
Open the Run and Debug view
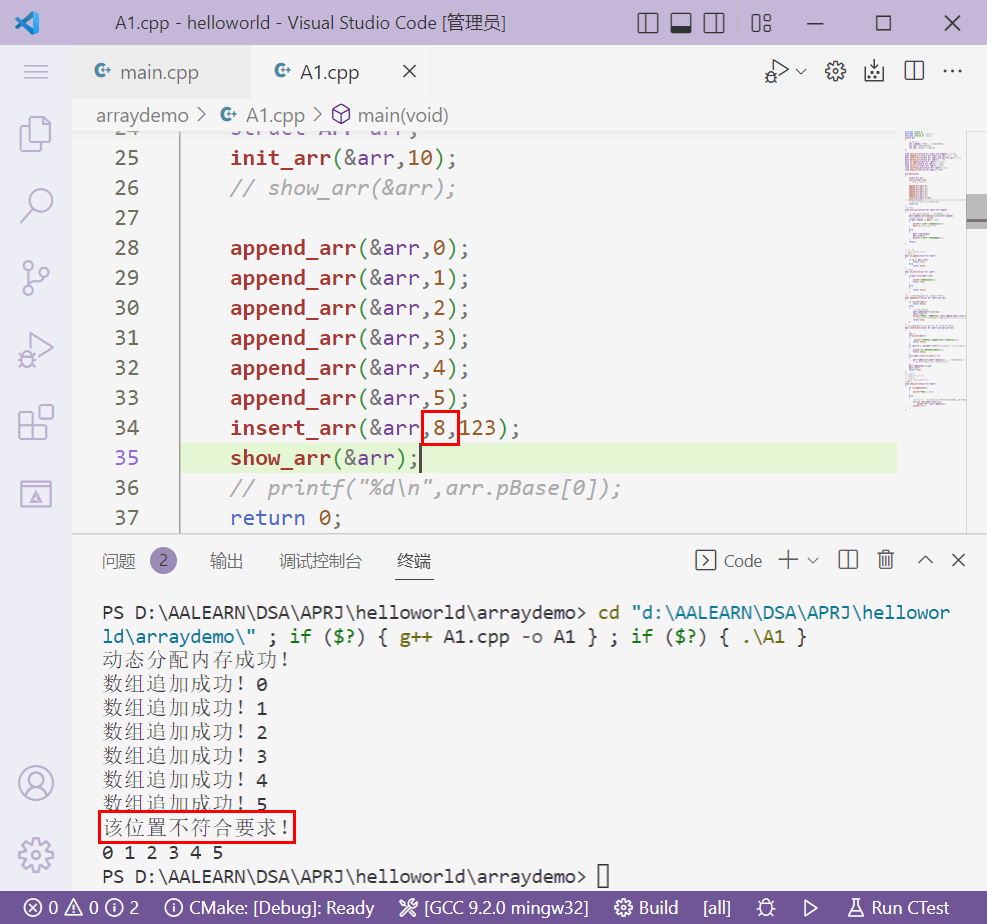click(36, 350)
